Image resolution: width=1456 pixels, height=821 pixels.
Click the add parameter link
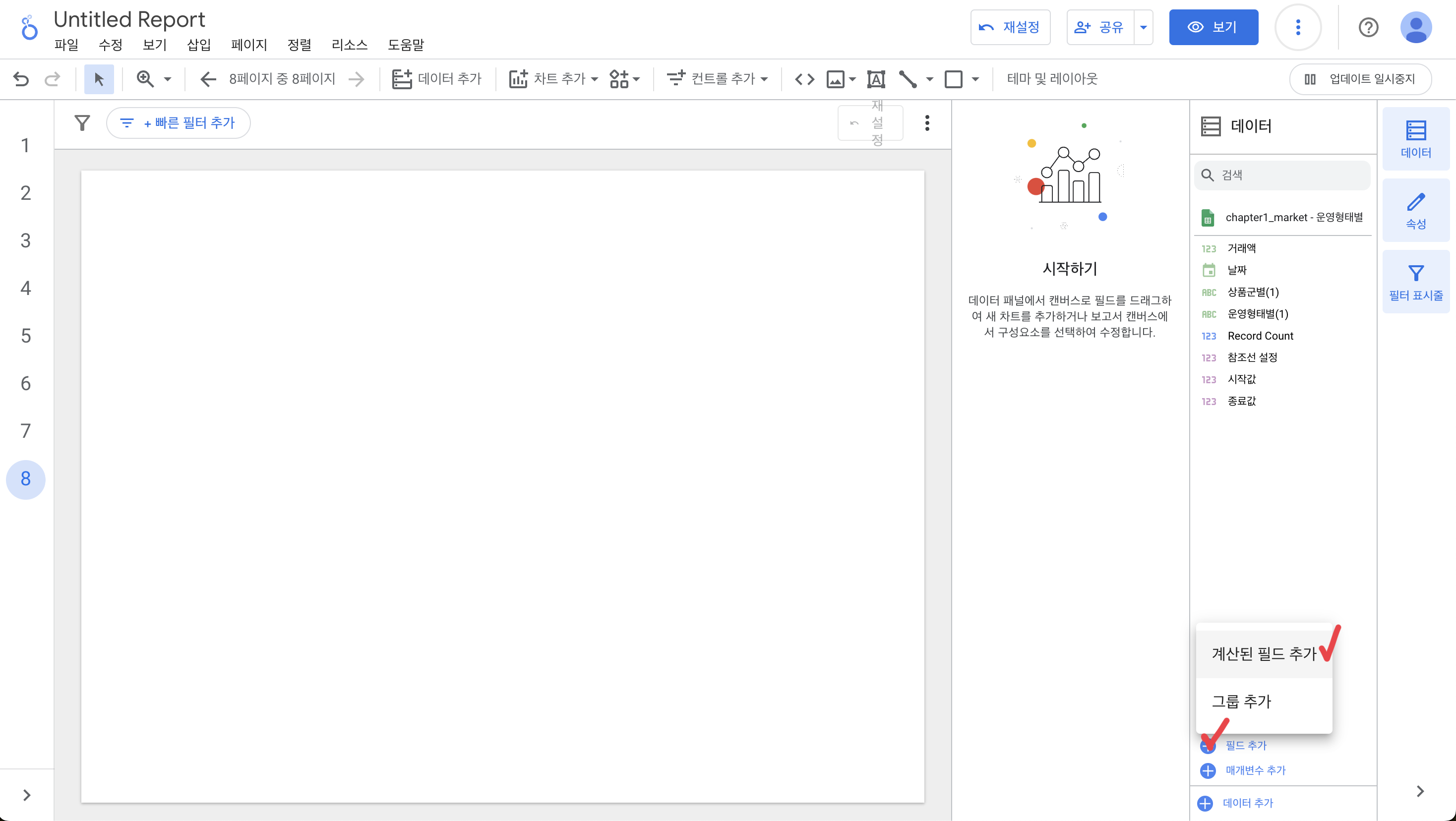tap(1255, 770)
